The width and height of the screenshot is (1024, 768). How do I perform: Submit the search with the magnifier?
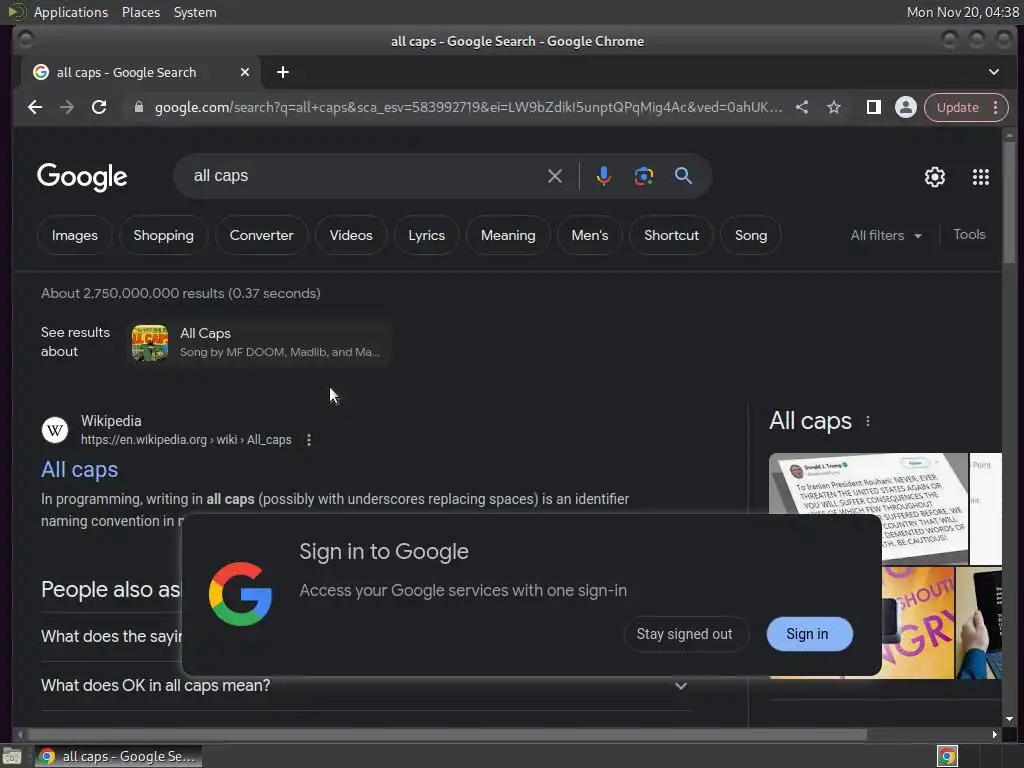[x=683, y=175]
